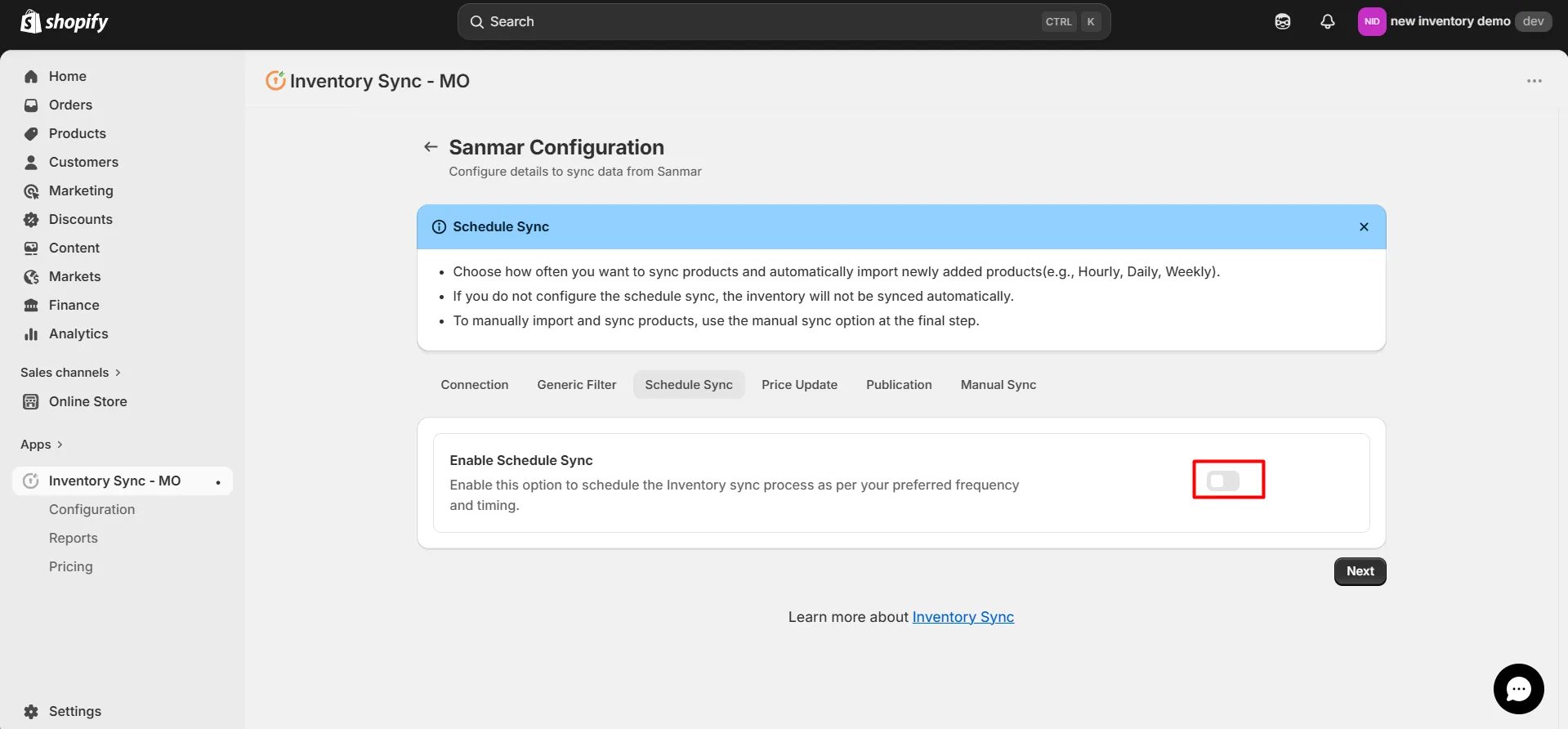This screenshot has height=729, width=1568.
Task: Open Reports under Inventory Sync
Action: 74,538
